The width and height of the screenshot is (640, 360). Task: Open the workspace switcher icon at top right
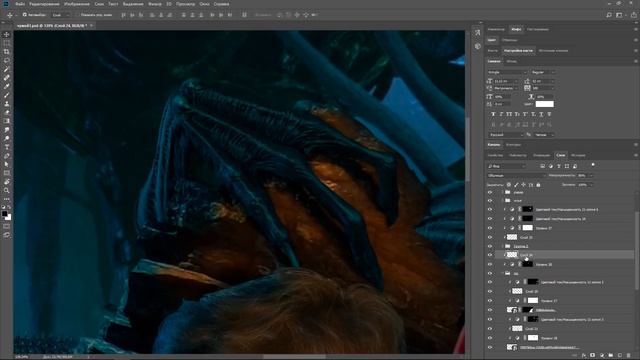620,15
